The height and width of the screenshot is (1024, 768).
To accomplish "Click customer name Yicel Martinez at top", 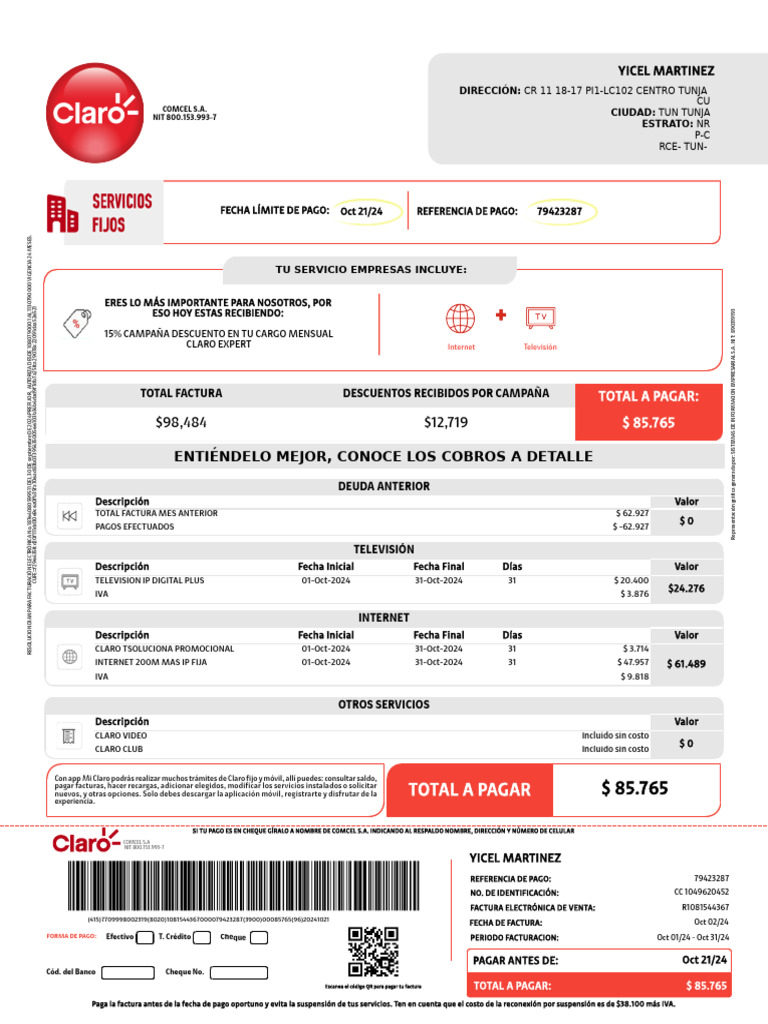I will (x=666, y=71).
